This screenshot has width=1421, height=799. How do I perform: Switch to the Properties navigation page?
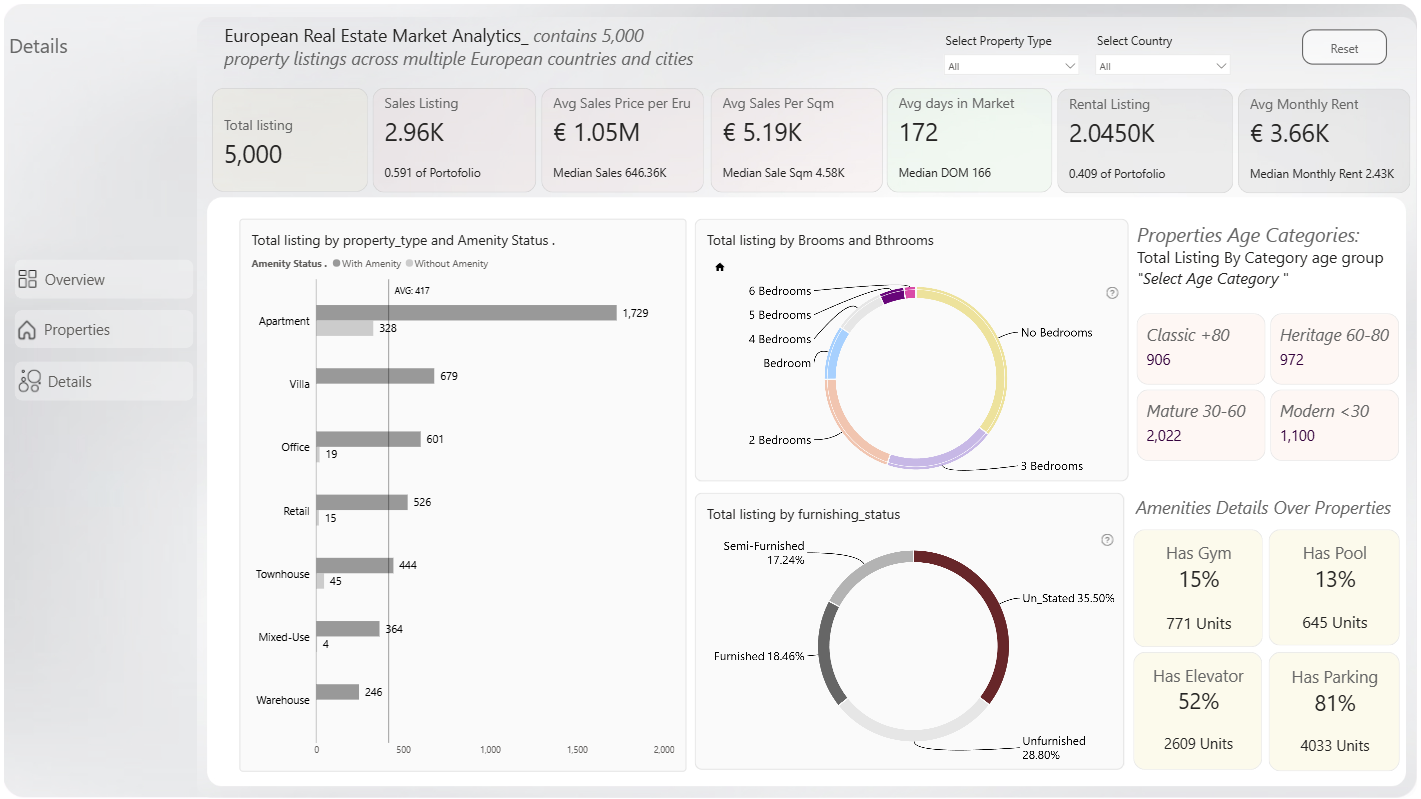click(x=104, y=330)
